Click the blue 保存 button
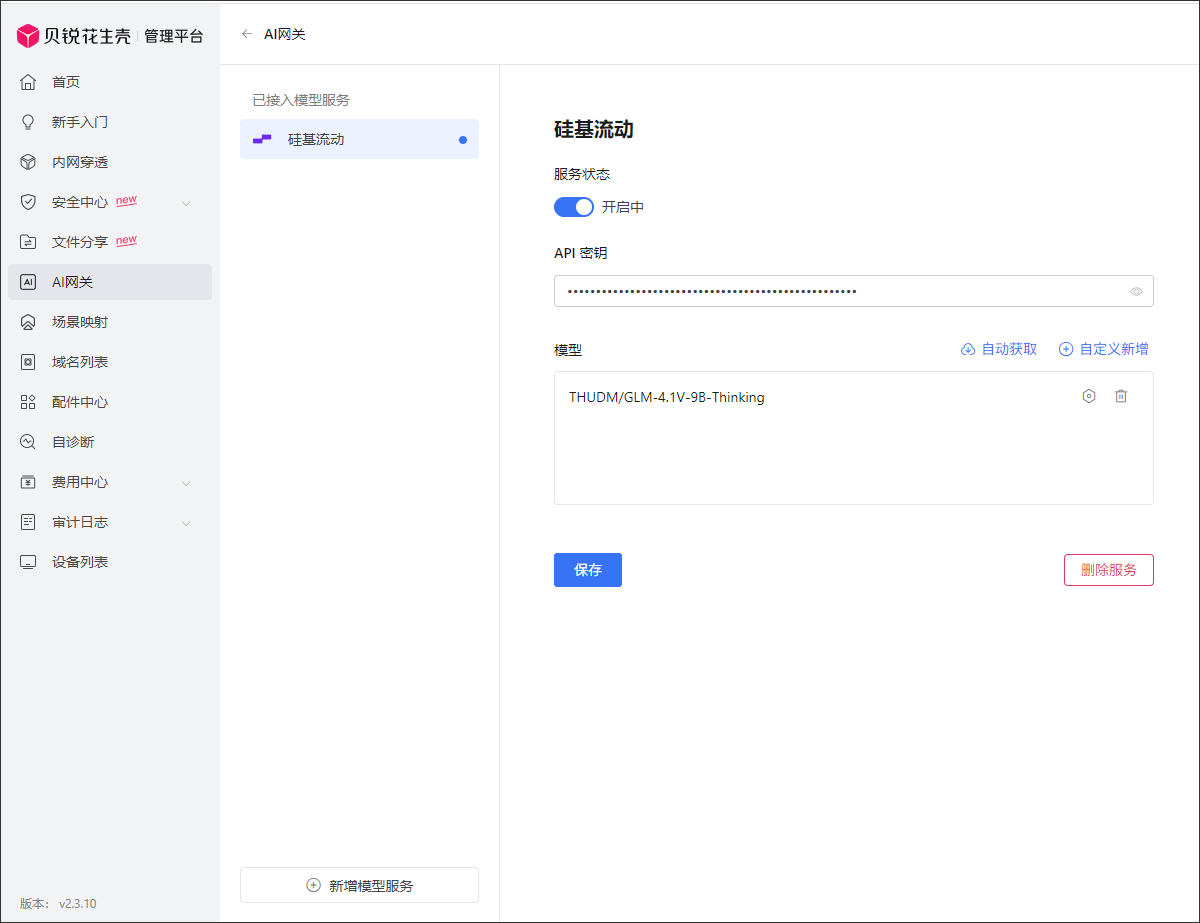Image resolution: width=1200 pixels, height=923 pixels. [588, 570]
